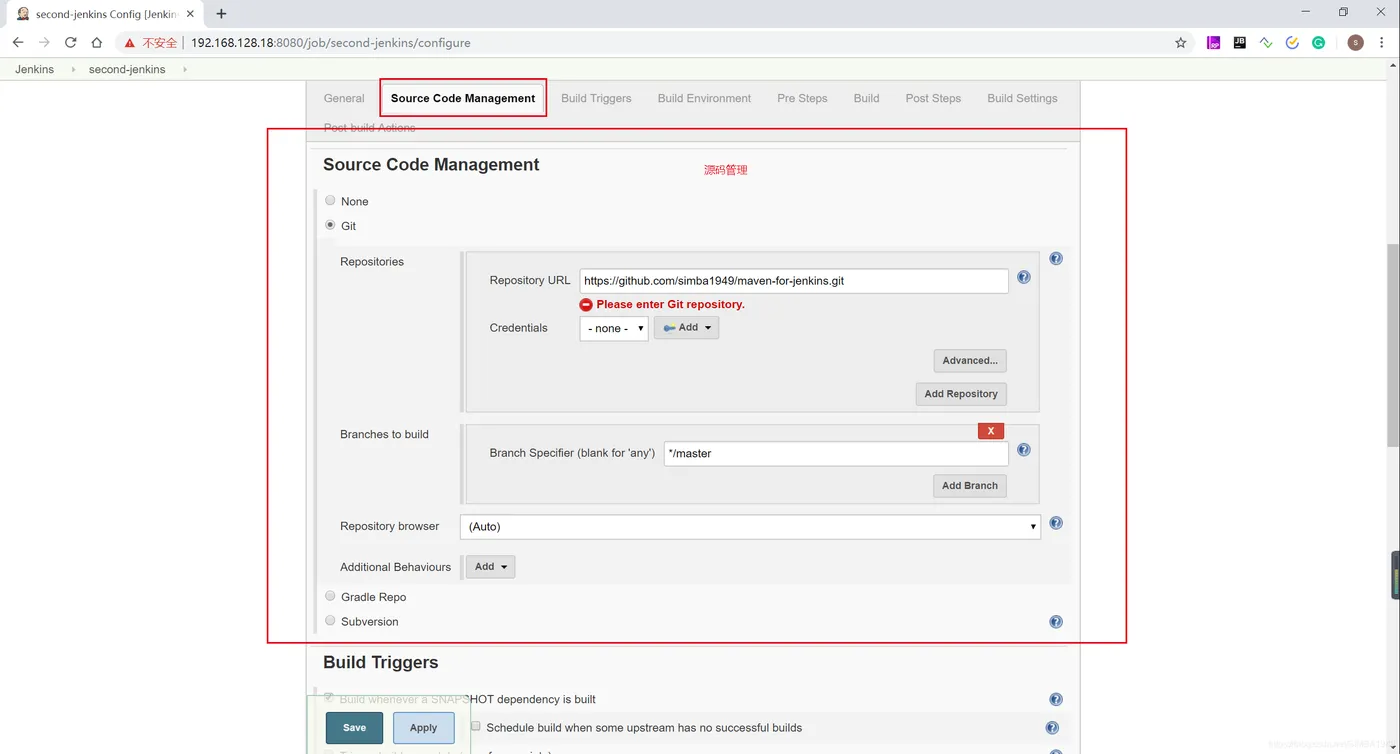Open the Build Environment tab
The width and height of the screenshot is (1400, 754).
(704, 98)
